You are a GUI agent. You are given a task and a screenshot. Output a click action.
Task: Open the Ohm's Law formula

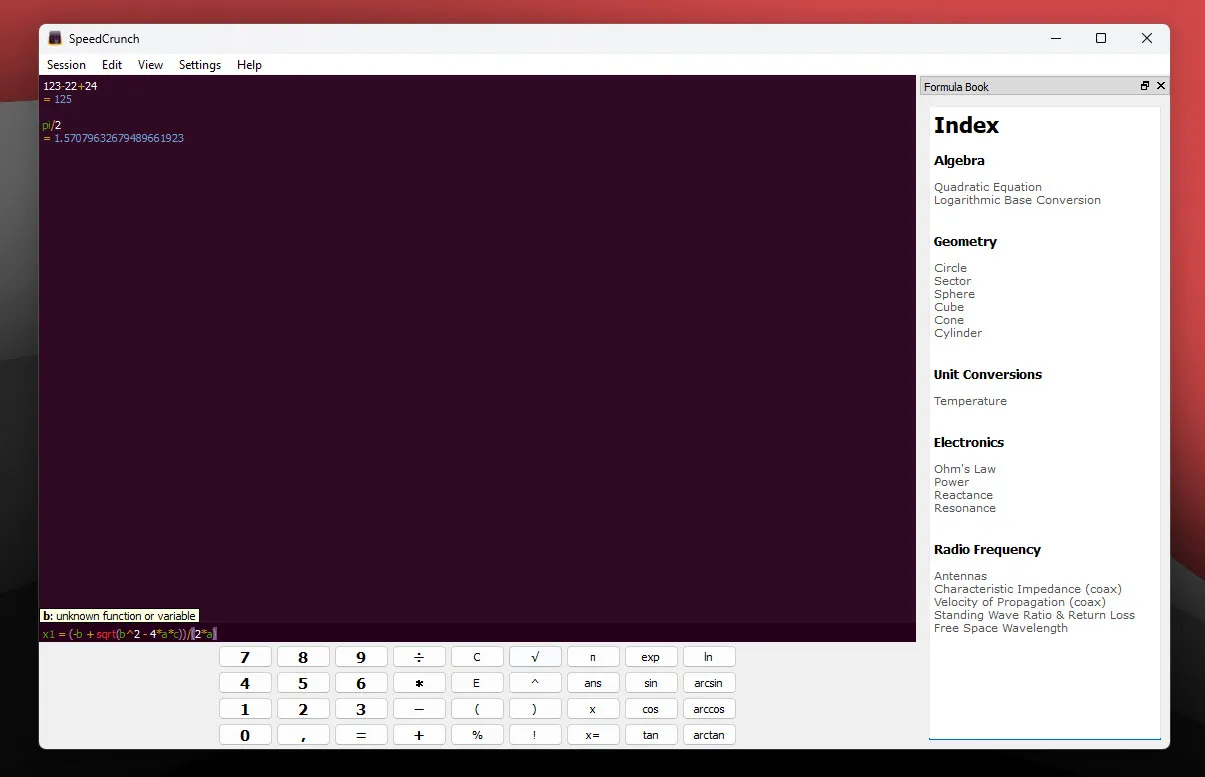(964, 468)
